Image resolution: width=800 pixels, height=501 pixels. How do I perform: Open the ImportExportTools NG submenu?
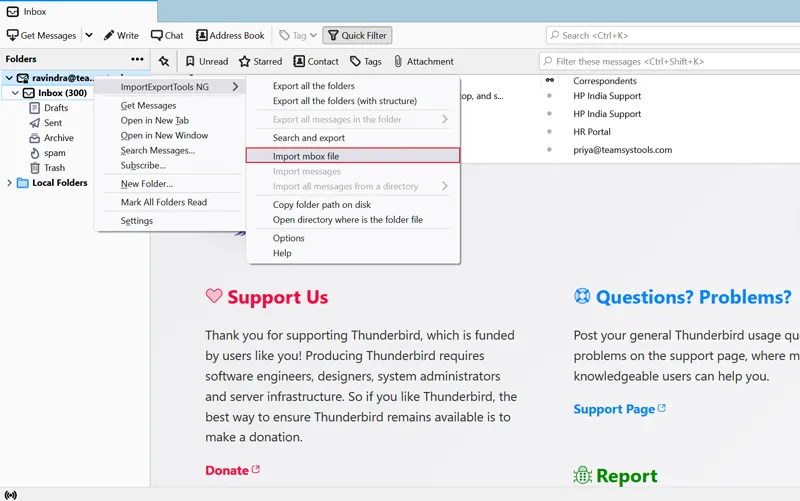click(x=170, y=87)
